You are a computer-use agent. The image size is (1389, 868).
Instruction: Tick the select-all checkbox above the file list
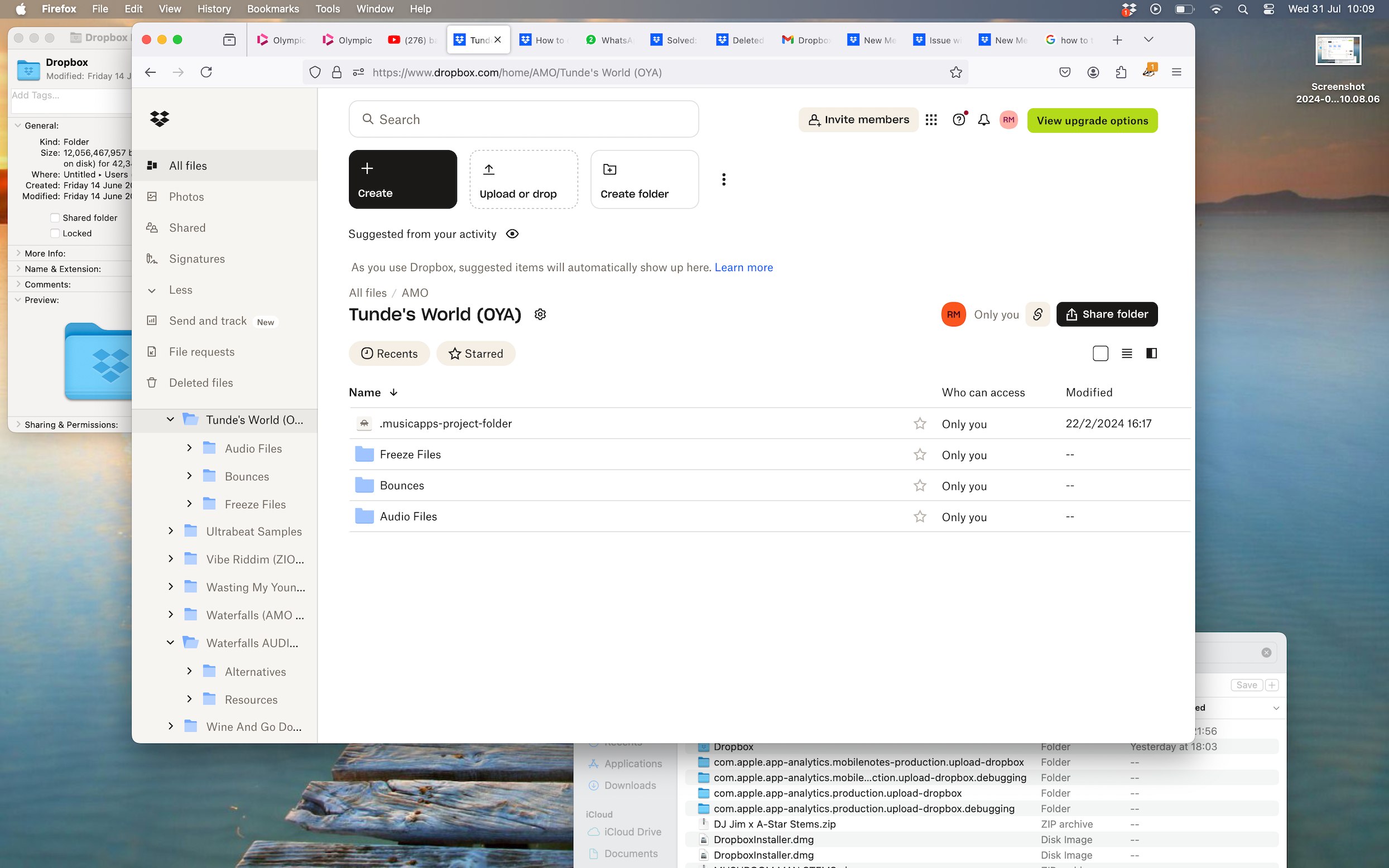tap(1100, 354)
